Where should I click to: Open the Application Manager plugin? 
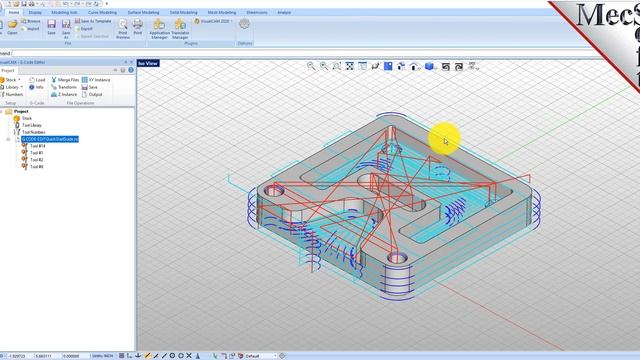(x=159, y=29)
